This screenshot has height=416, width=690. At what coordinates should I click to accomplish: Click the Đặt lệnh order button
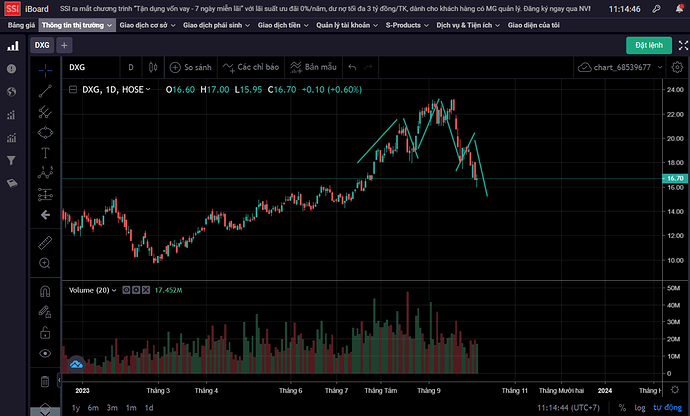[649, 45]
